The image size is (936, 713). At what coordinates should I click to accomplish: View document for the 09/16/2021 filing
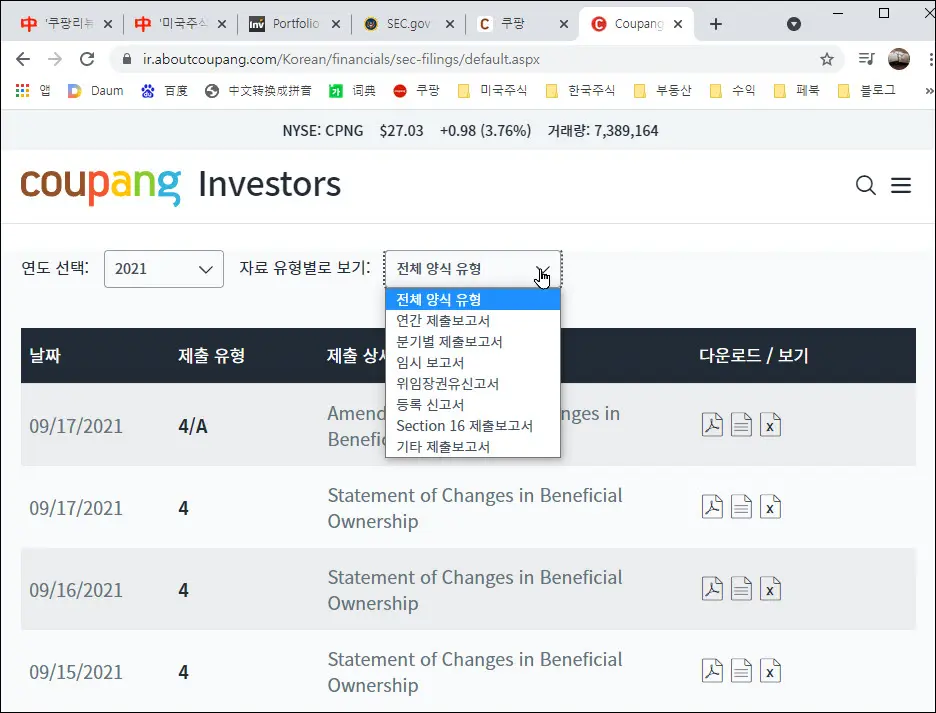741,589
